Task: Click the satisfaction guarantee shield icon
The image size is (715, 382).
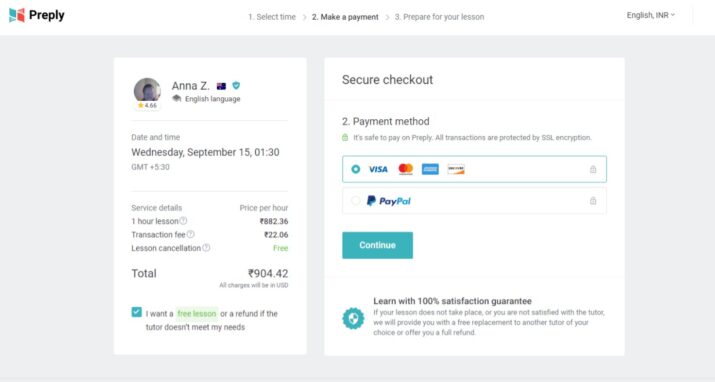Action: click(353, 318)
